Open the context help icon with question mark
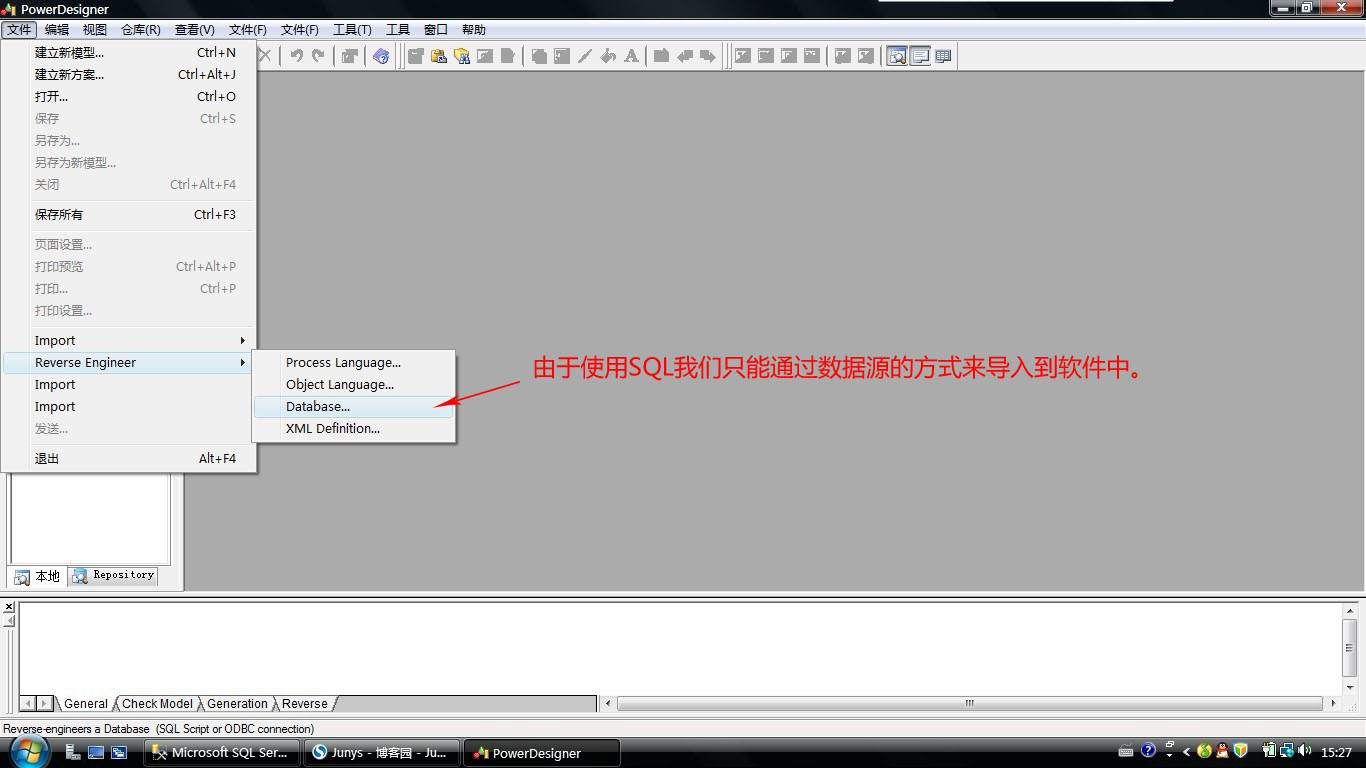Screen dimensions: 1366x768 tap(381, 56)
